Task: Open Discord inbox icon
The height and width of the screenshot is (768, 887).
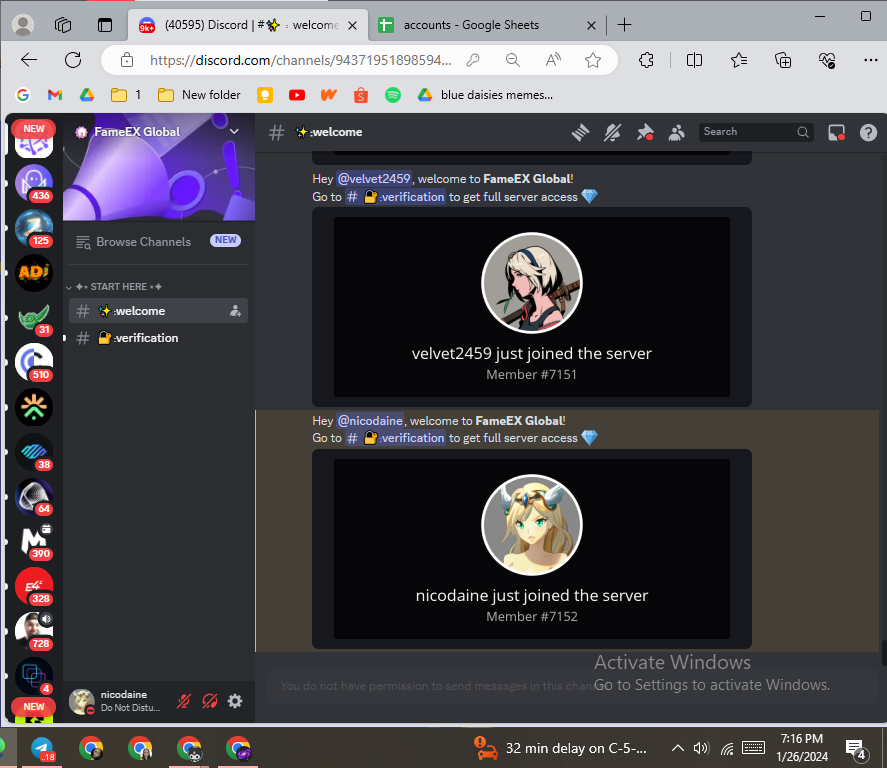Action: point(836,132)
